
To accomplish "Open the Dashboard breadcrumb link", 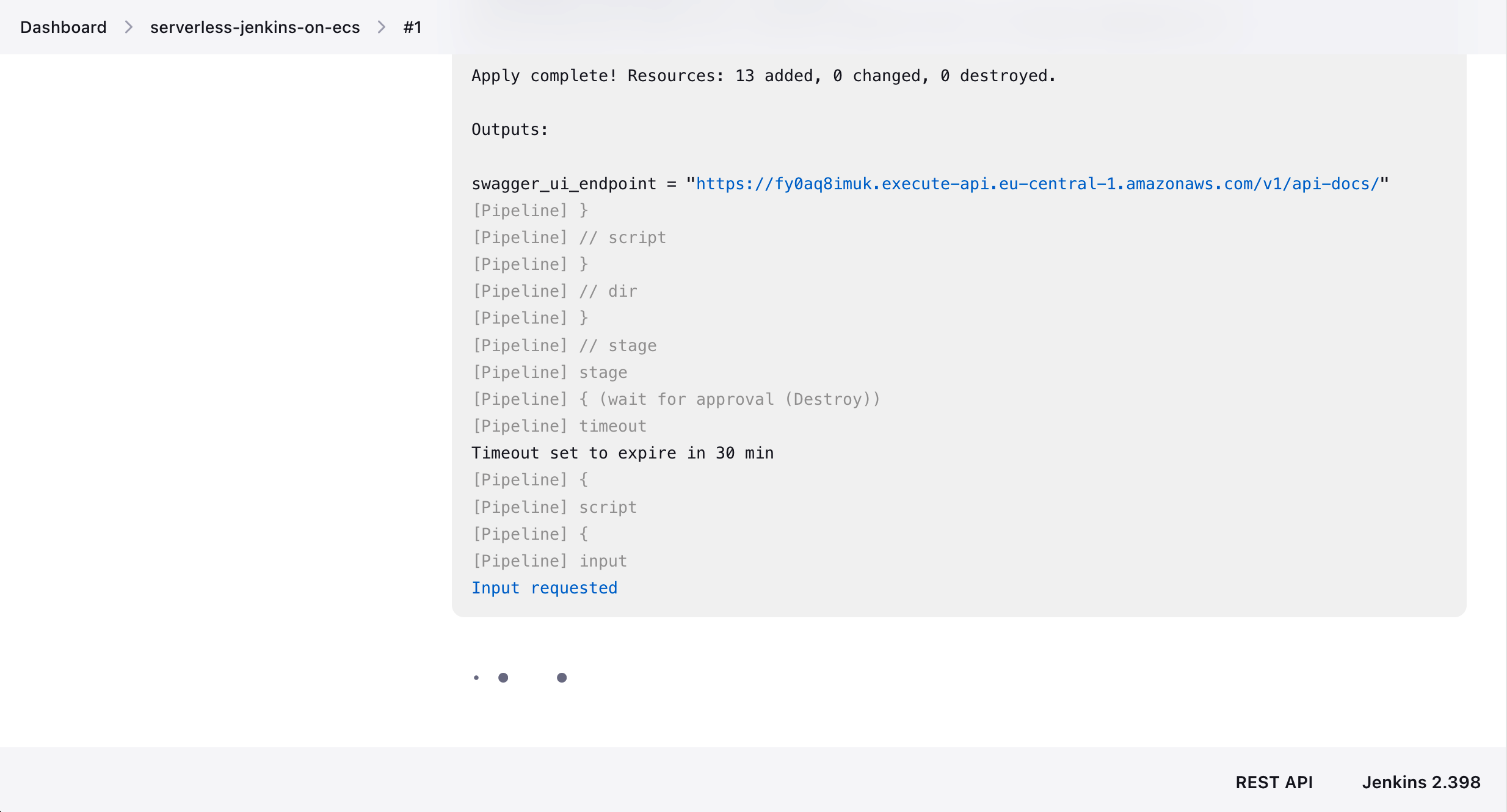I will pos(63,27).
